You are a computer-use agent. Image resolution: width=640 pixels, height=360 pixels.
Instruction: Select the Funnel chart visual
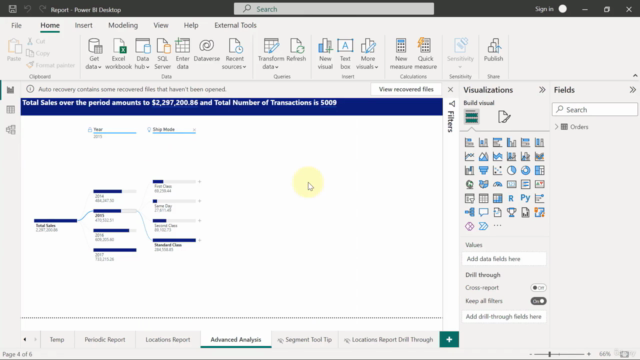(x=483, y=170)
